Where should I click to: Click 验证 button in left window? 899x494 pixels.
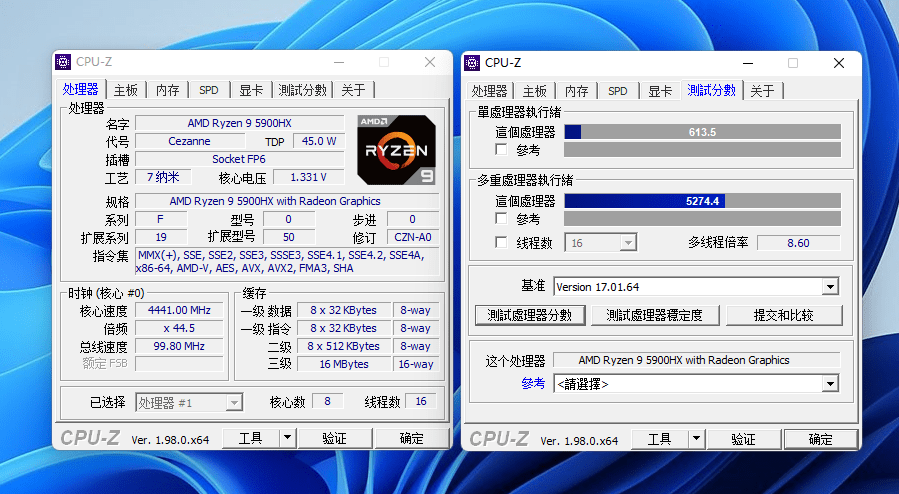pos(334,438)
